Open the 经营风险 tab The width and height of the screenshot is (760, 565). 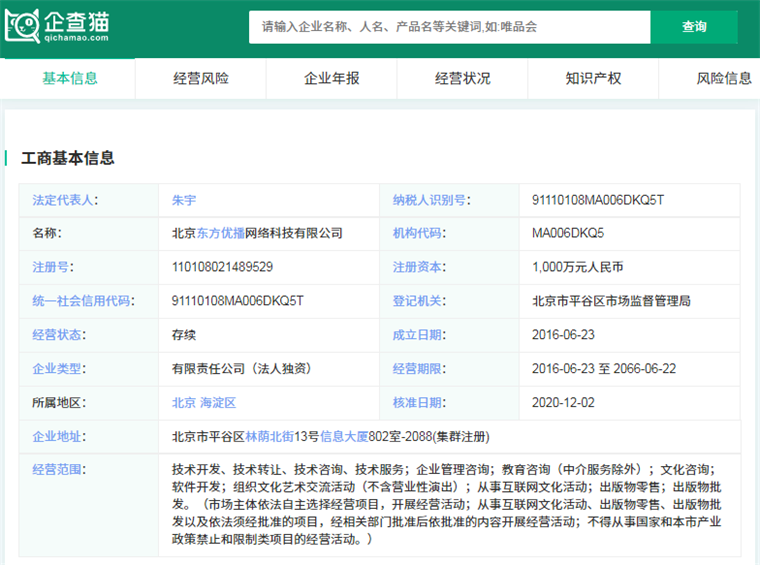click(201, 78)
